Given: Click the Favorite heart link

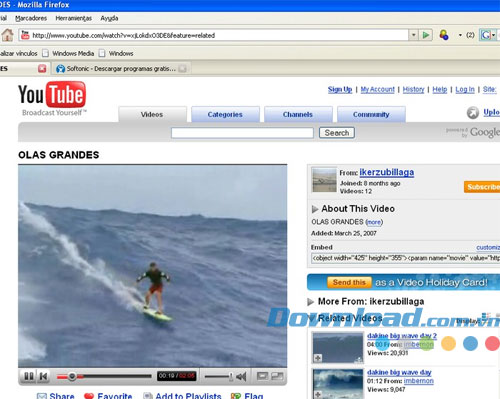Looking at the screenshot, I should pos(108,396).
